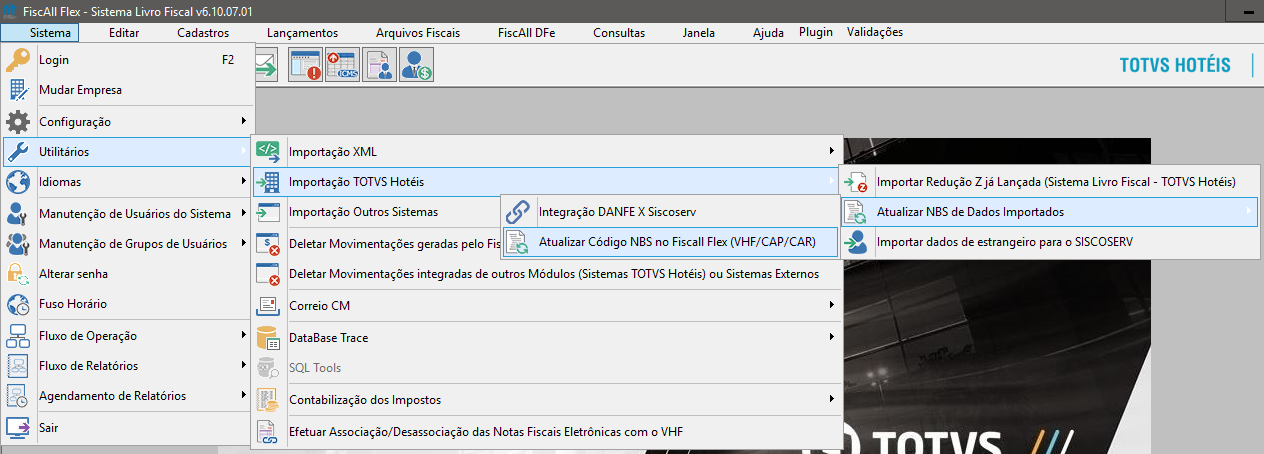Click the icon for Fluxo de Relatórios
The height and width of the screenshot is (454, 1264).
[18, 366]
